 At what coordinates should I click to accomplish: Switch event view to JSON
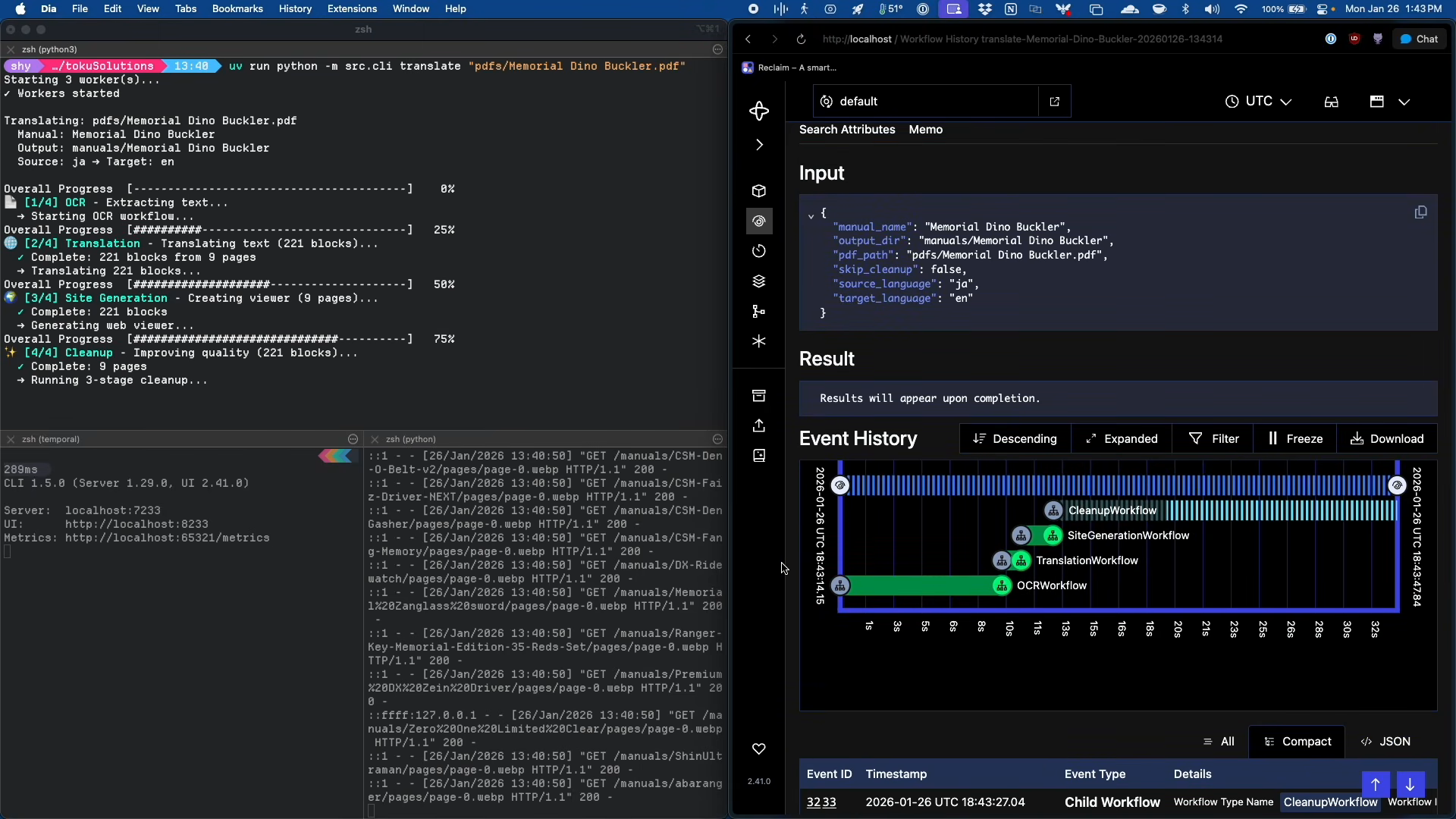point(1385,742)
